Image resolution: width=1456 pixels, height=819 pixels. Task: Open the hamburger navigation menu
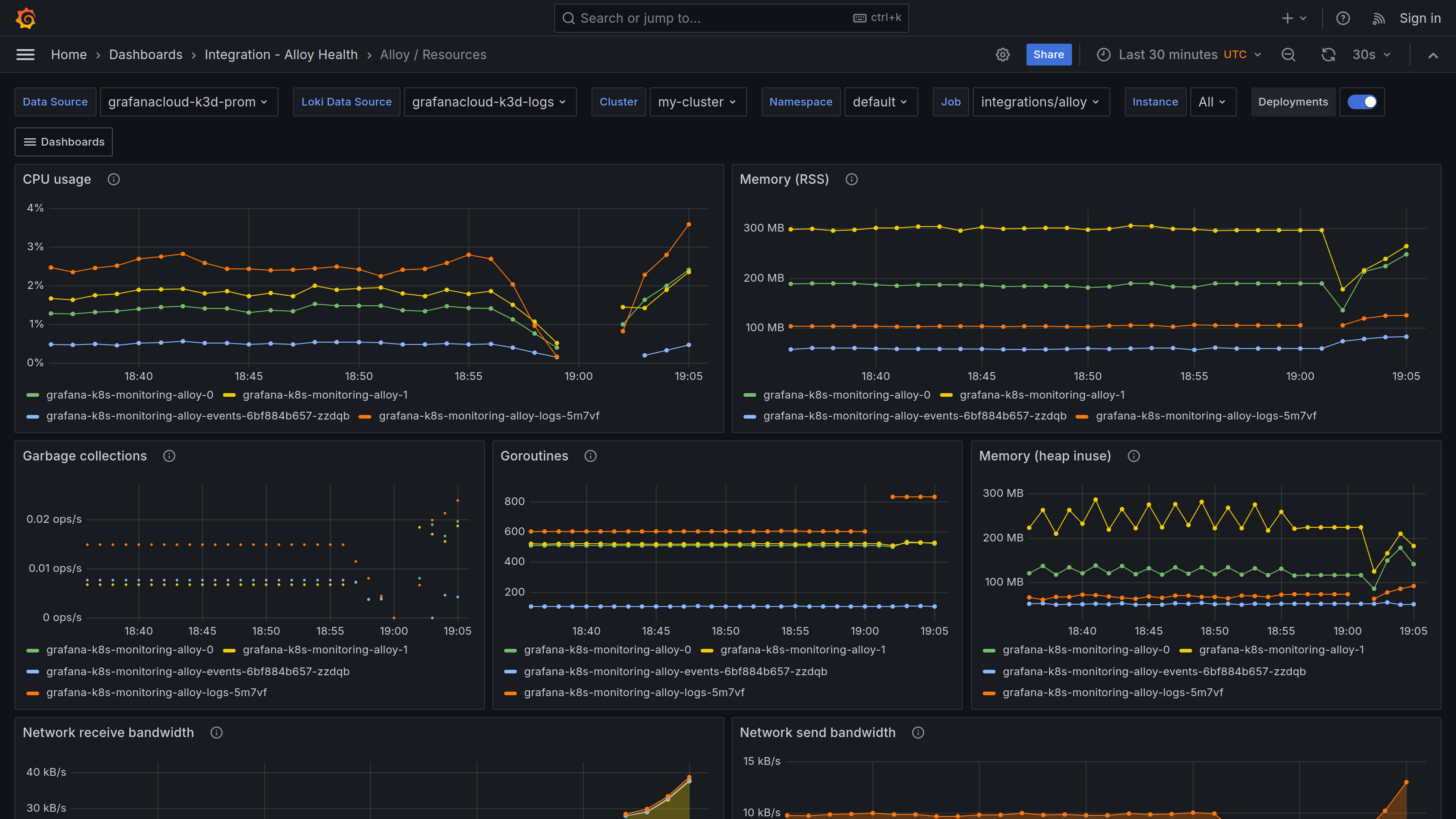pyautogui.click(x=25, y=54)
